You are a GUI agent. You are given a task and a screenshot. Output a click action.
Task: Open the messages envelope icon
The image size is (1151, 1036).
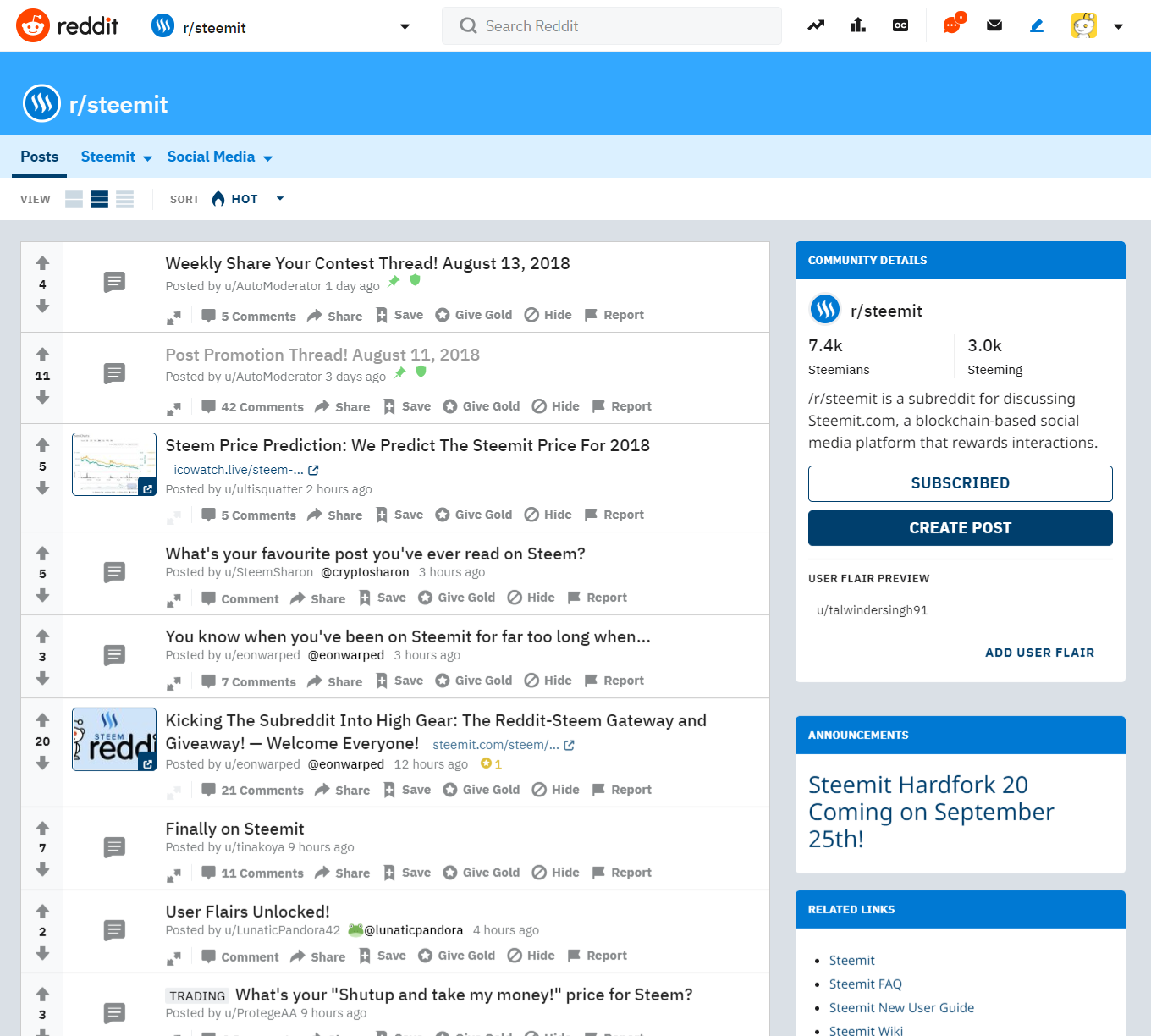[994, 25]
